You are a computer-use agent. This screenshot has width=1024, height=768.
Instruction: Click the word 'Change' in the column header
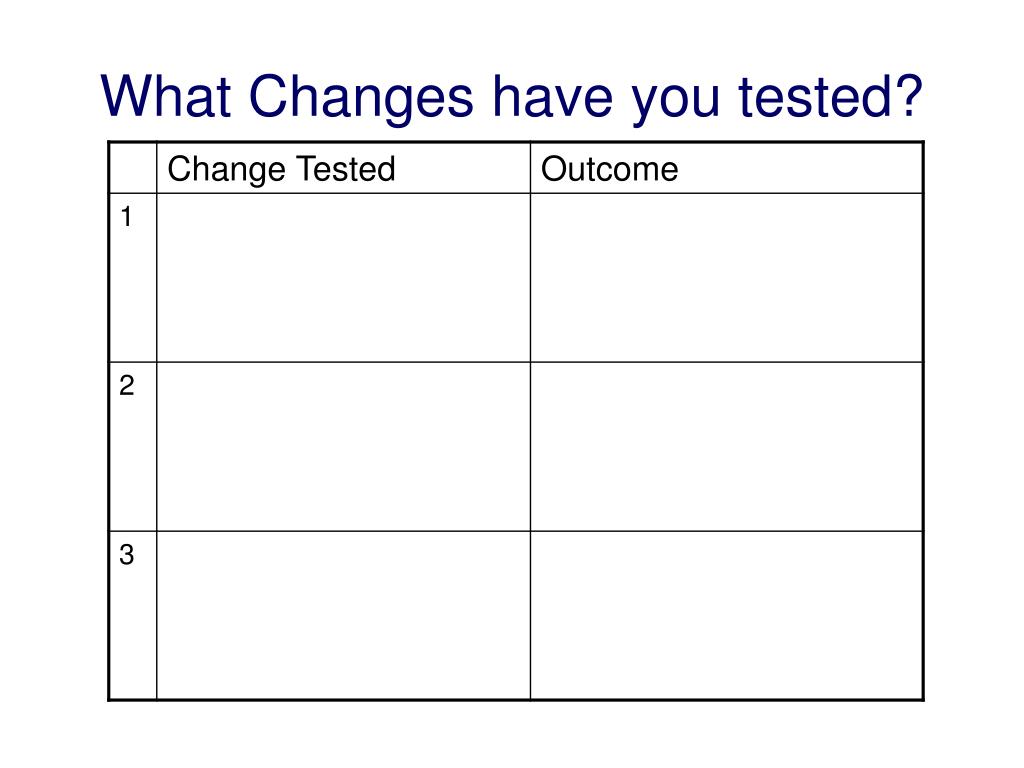click(x=227, y=170)
